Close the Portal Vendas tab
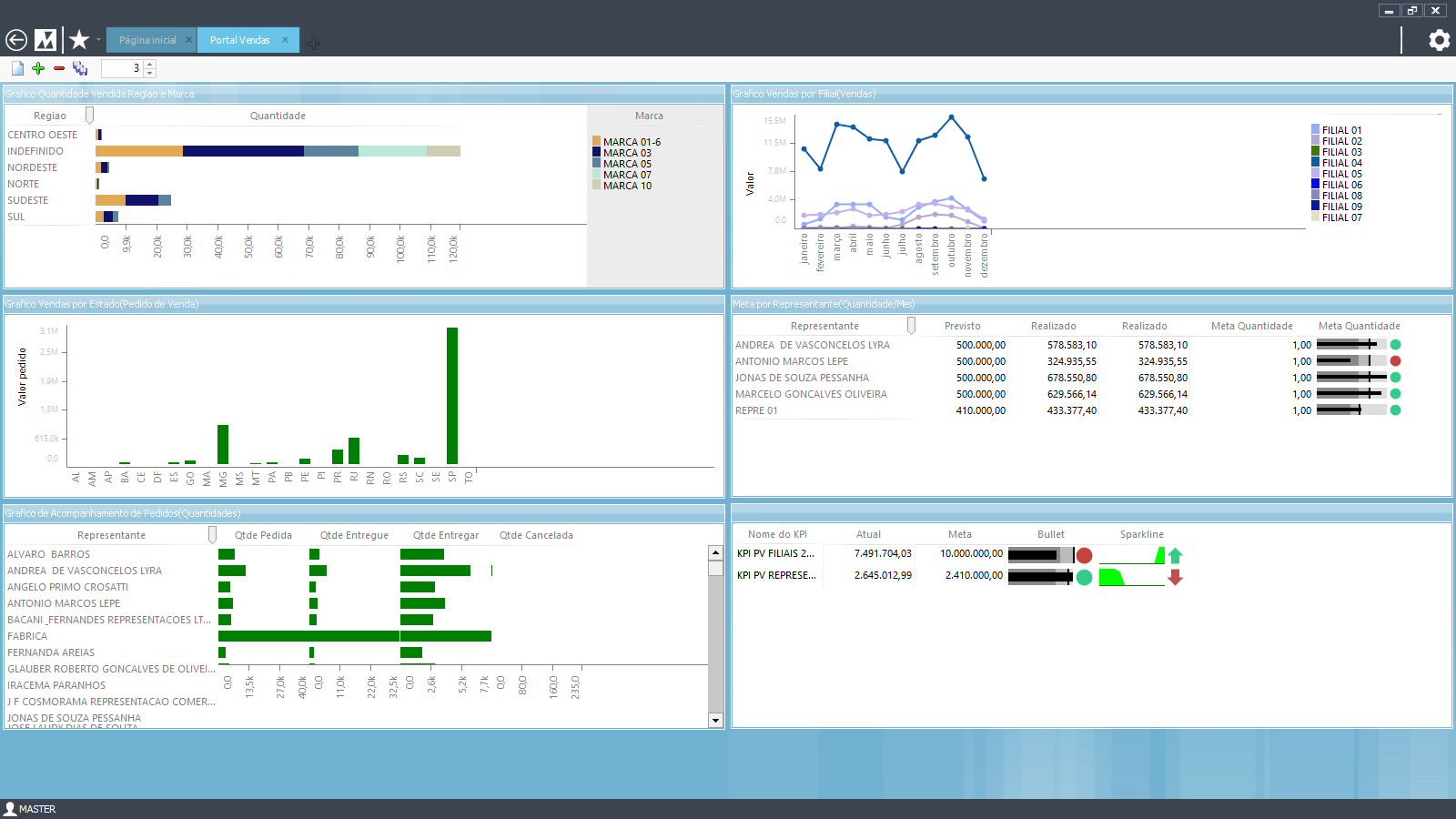 (285, 40)
